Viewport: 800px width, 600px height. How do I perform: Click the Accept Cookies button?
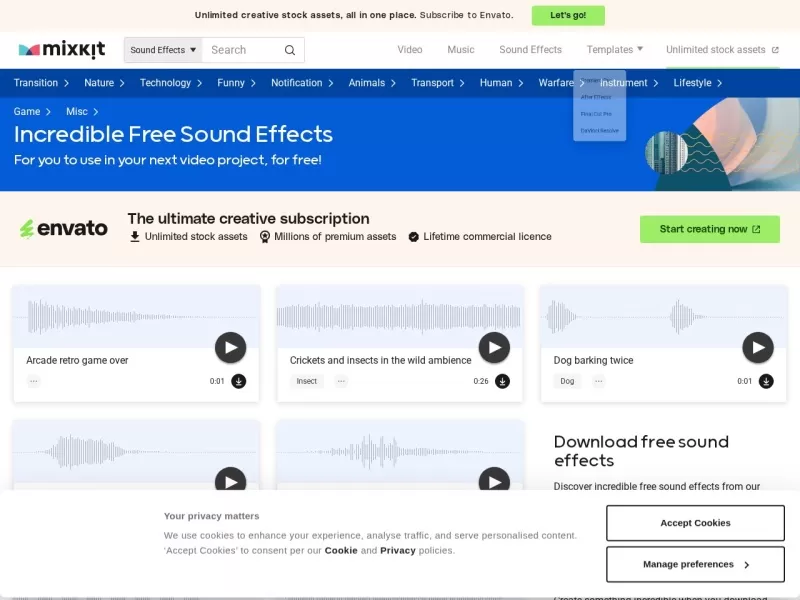695,523
